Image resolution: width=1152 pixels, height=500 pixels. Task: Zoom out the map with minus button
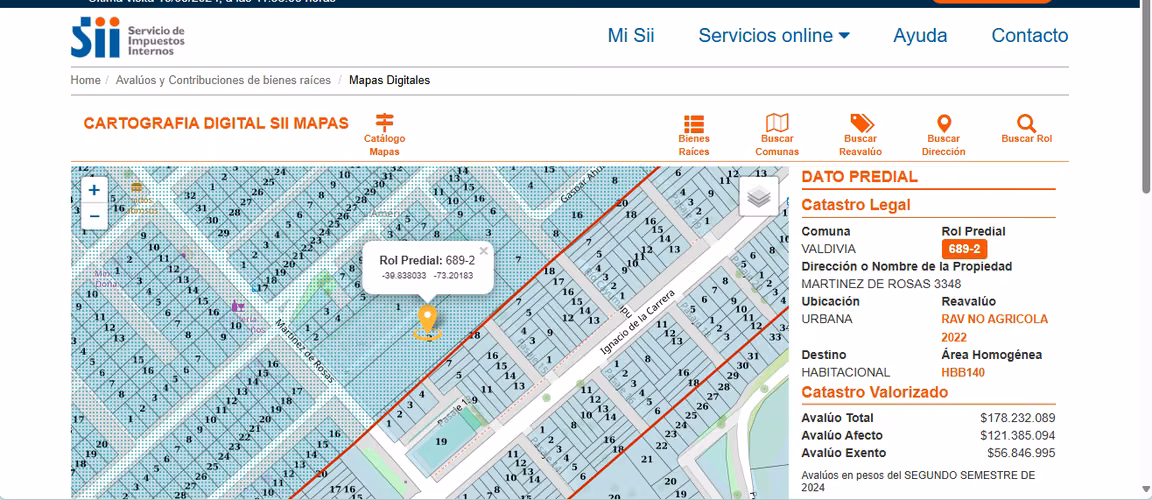94,217
